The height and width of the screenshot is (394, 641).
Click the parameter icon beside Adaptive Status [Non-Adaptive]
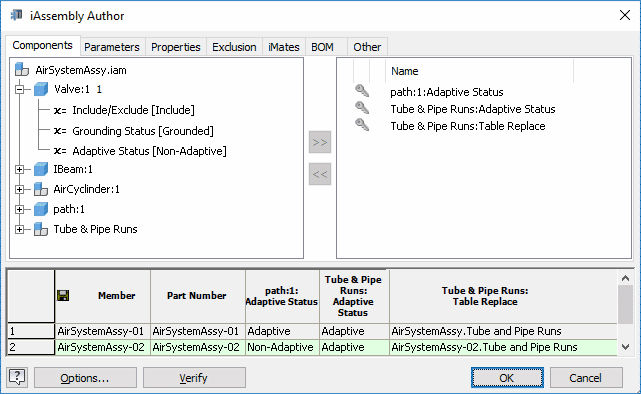pos(60,151)
